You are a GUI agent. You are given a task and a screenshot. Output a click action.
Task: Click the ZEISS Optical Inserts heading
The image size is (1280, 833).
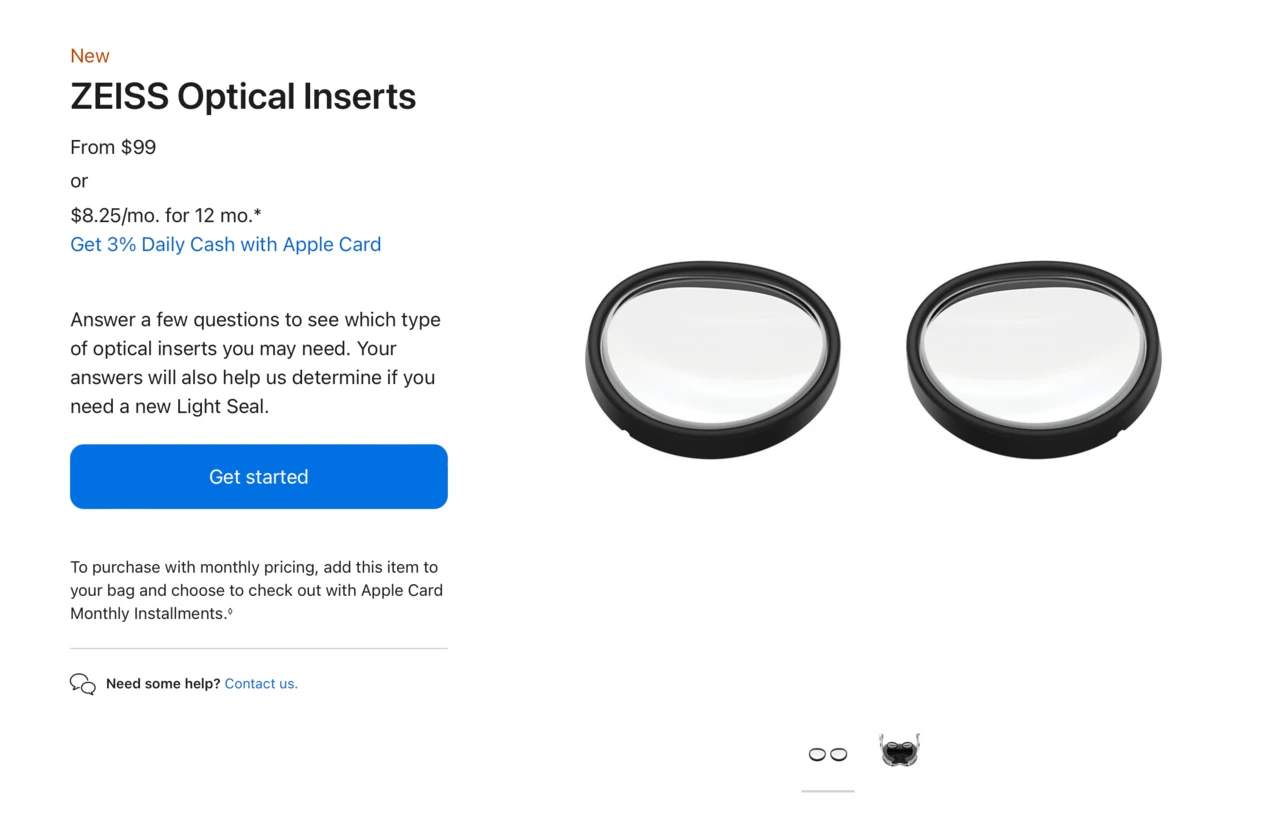tap(242, 96)
